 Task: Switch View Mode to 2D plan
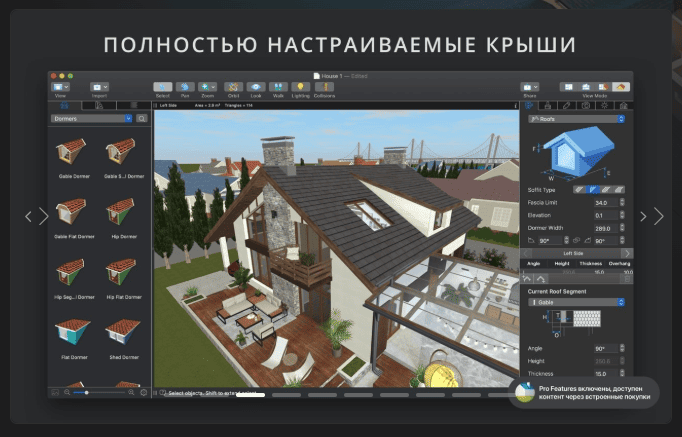pos(568,87)
